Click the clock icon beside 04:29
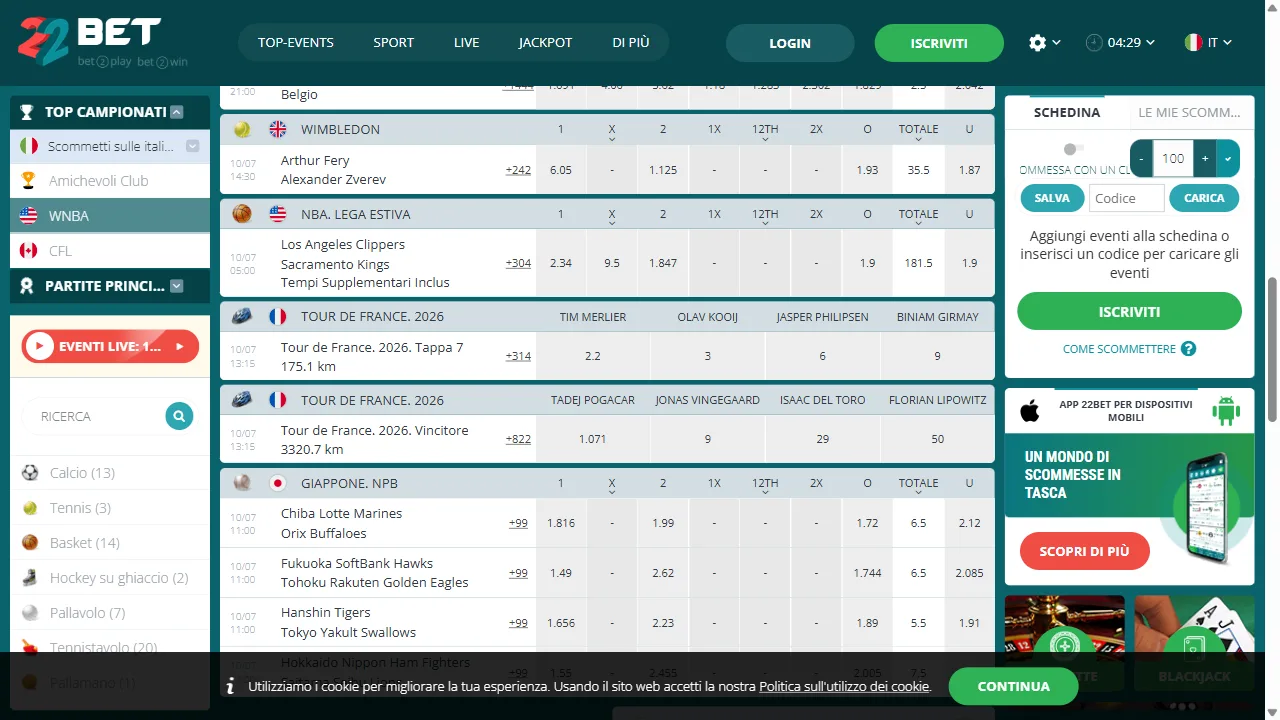 [x=1094, y=43]
